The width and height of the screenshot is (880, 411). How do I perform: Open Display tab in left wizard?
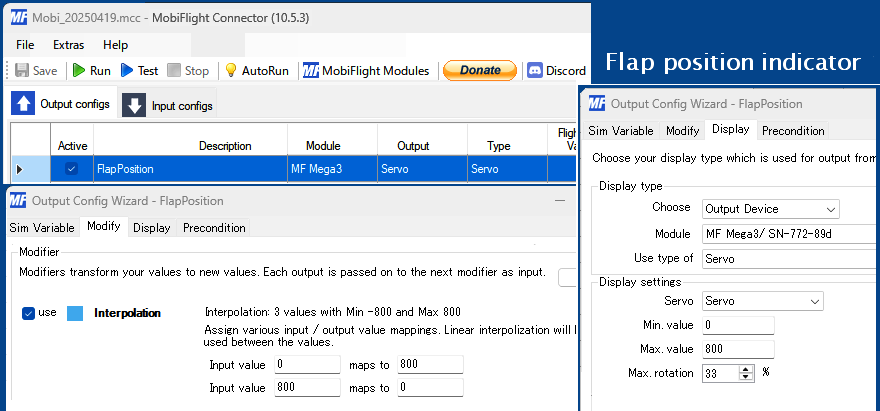coord(152,228)
